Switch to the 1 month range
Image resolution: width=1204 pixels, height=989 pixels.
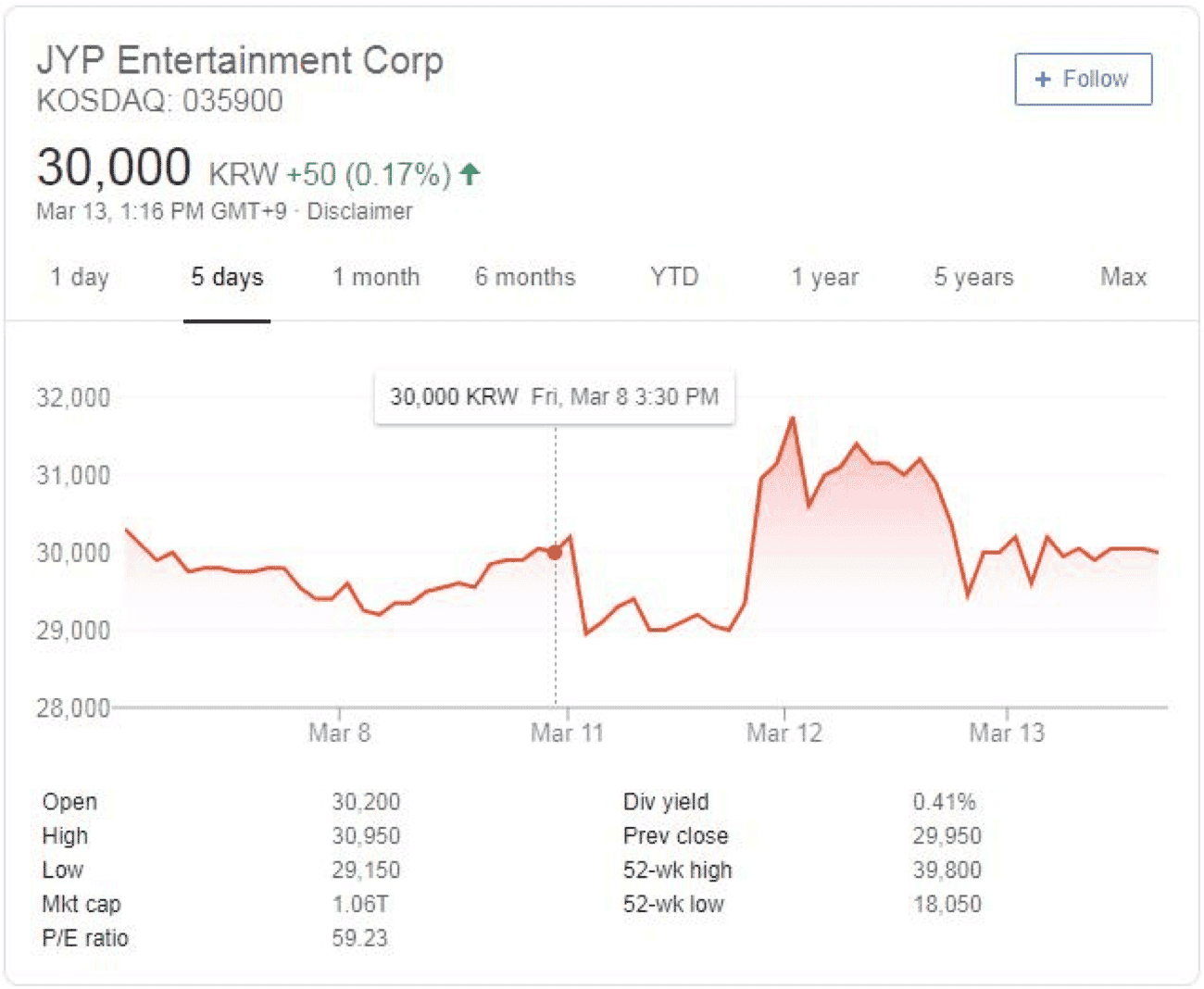tap(376, 277)
